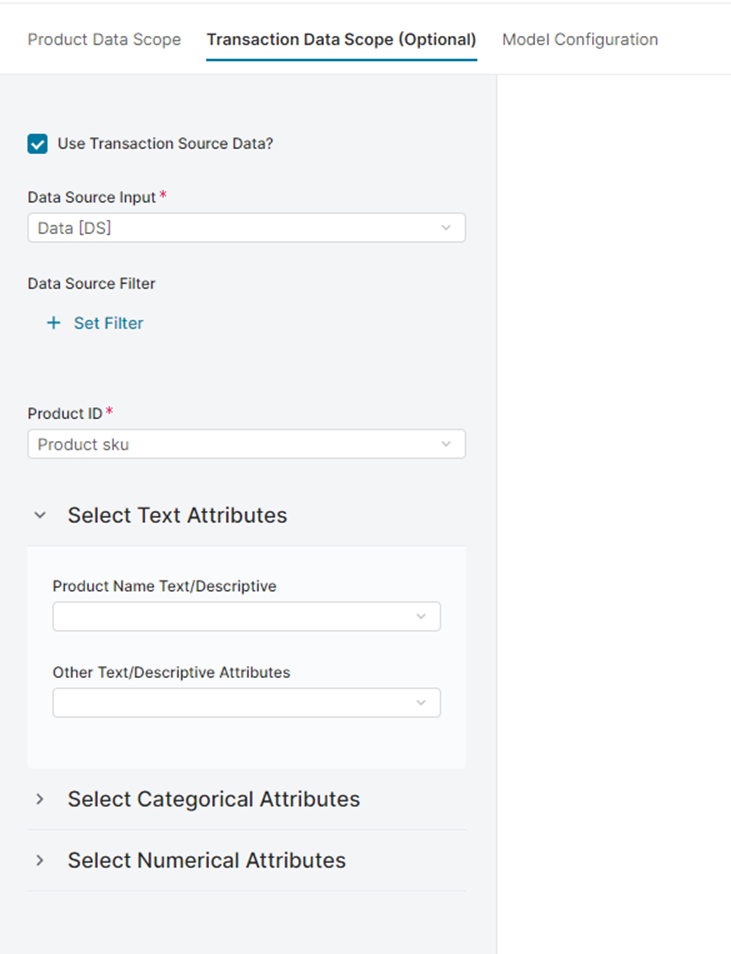Image resolution: width=731 pixels, height=954 pixels.
Task: Collapse the Select Text Attributes chevron
Action: (x=40, y=516)
